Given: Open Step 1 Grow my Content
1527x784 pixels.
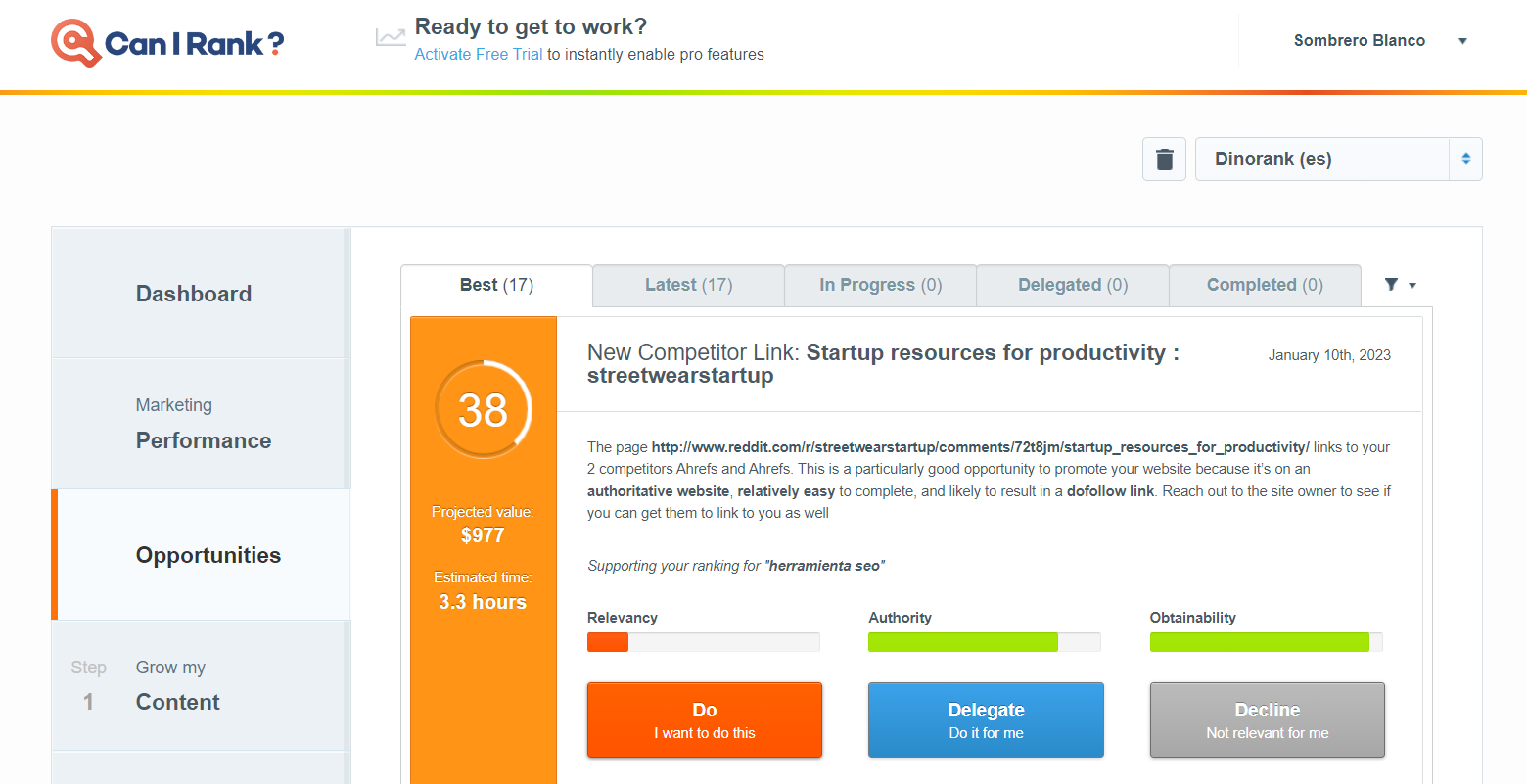Looking at the screenshot, I should tap(201, 685).
